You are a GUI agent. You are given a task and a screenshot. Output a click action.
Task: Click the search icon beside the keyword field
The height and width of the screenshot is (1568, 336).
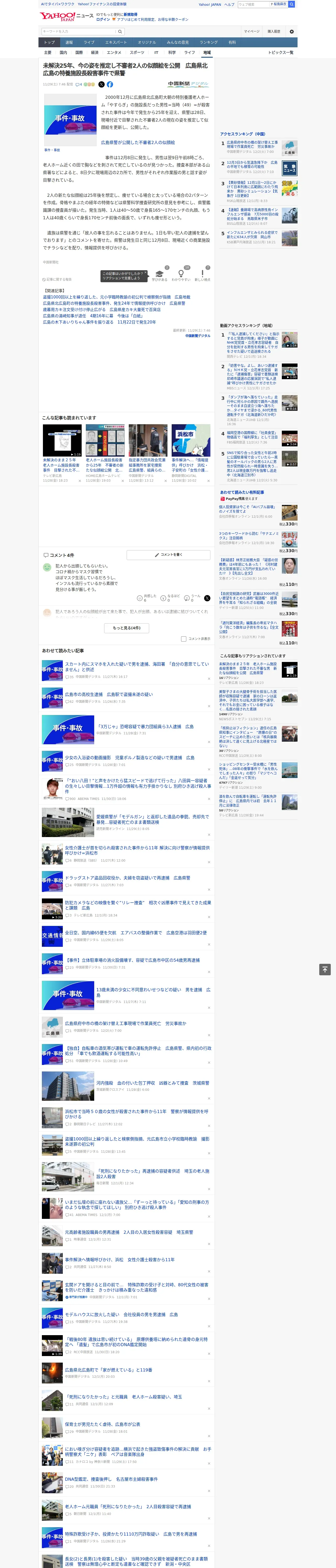pos(120,32)
